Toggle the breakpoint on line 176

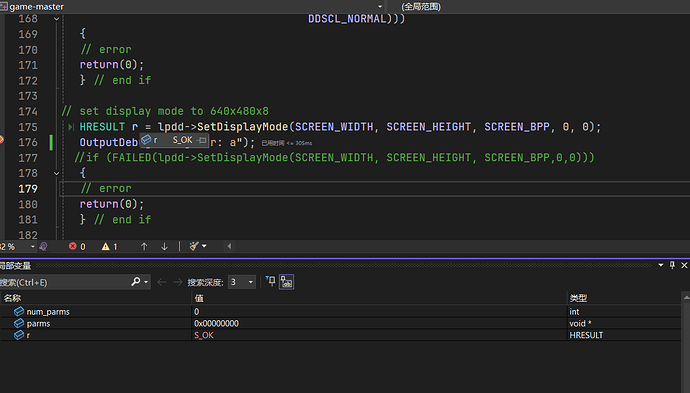pyautogui.click(x=1, y=140)
